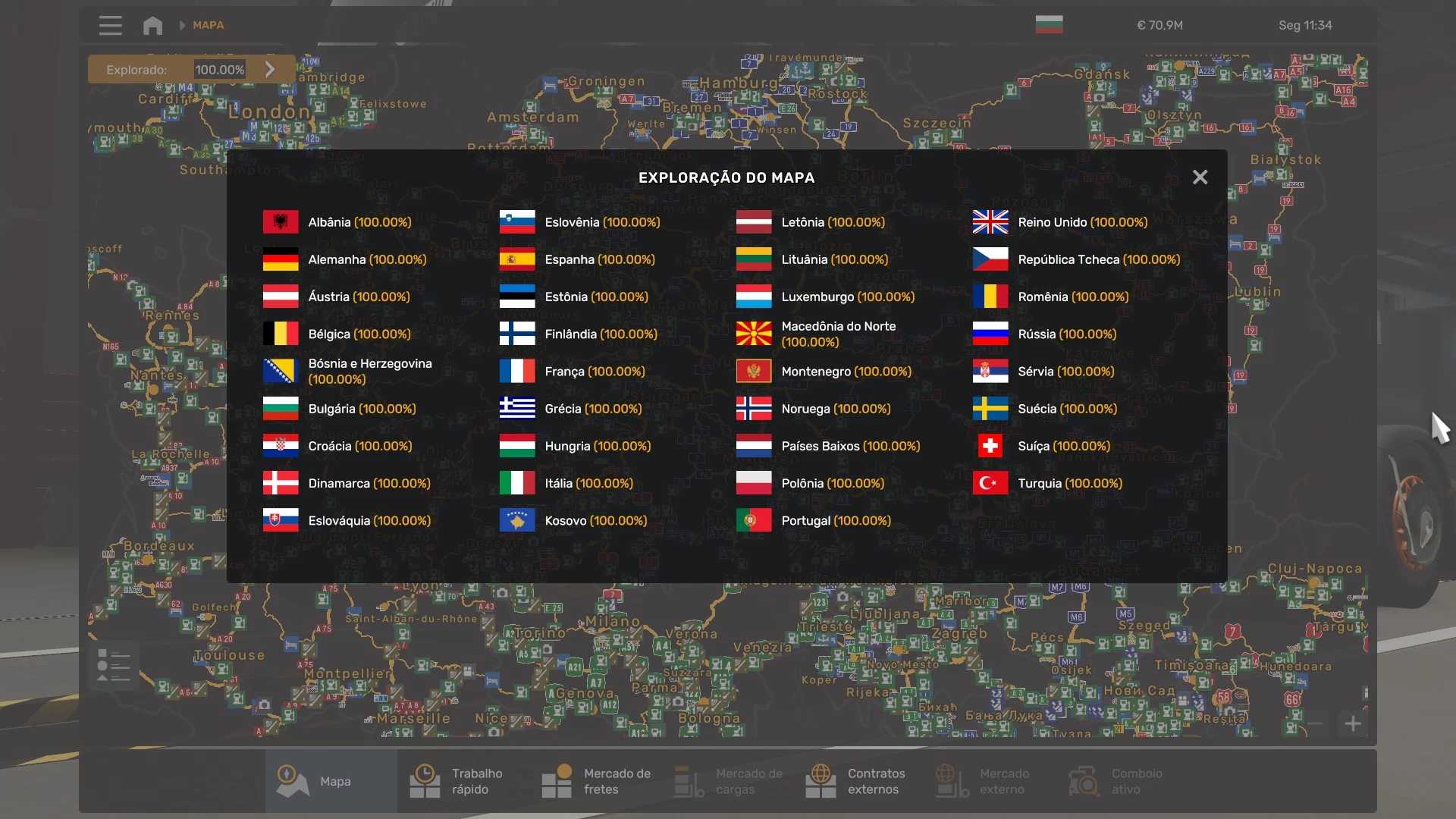Open the Mercado de cargas tab
1456x819 pixels.
pos(729,781)
